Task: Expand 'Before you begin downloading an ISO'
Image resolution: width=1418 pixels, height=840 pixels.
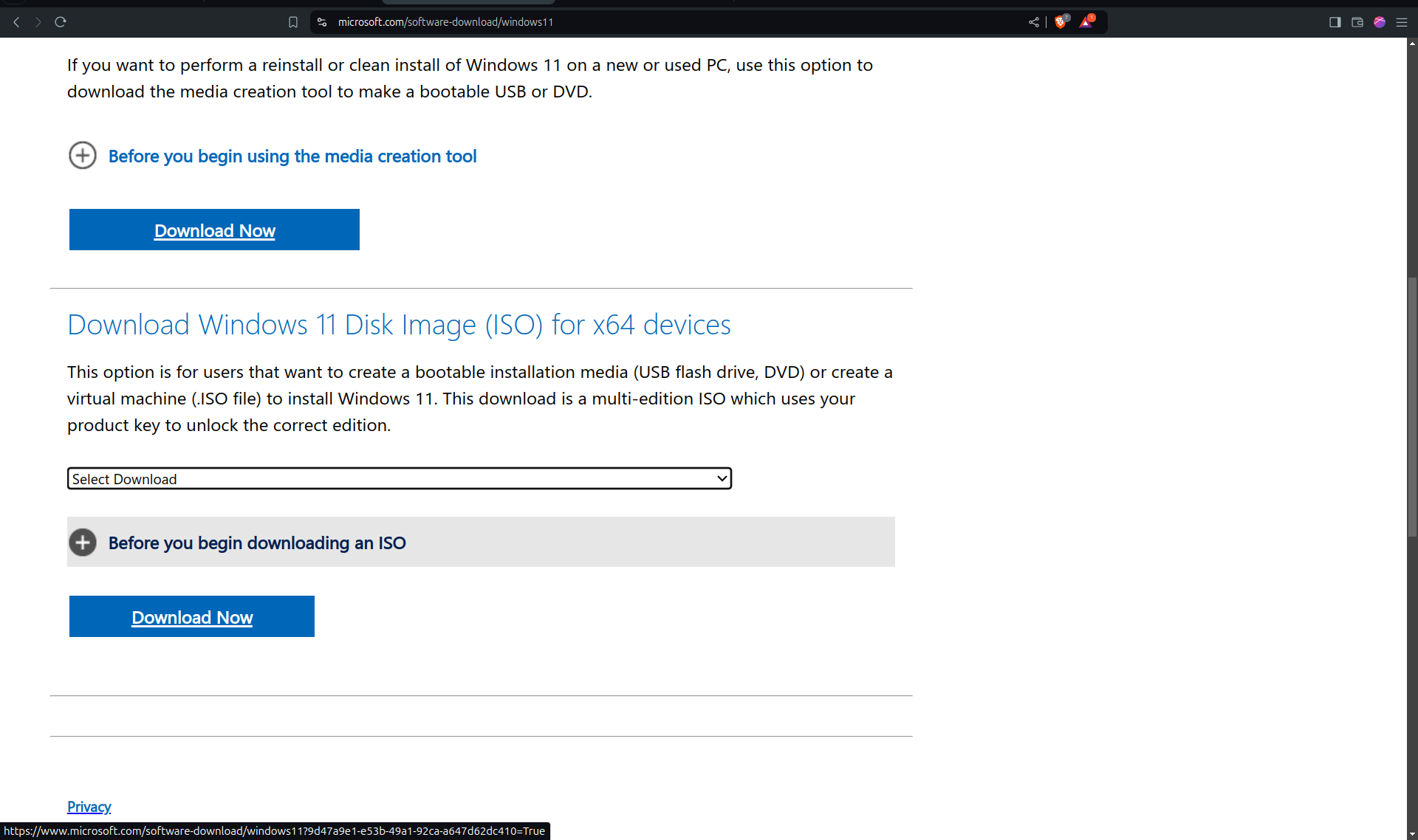Action: (x=481, y=542)
